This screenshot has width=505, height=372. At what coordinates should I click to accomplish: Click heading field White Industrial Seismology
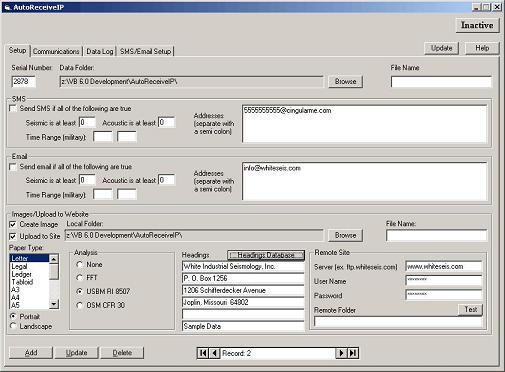tap(243, 266)
